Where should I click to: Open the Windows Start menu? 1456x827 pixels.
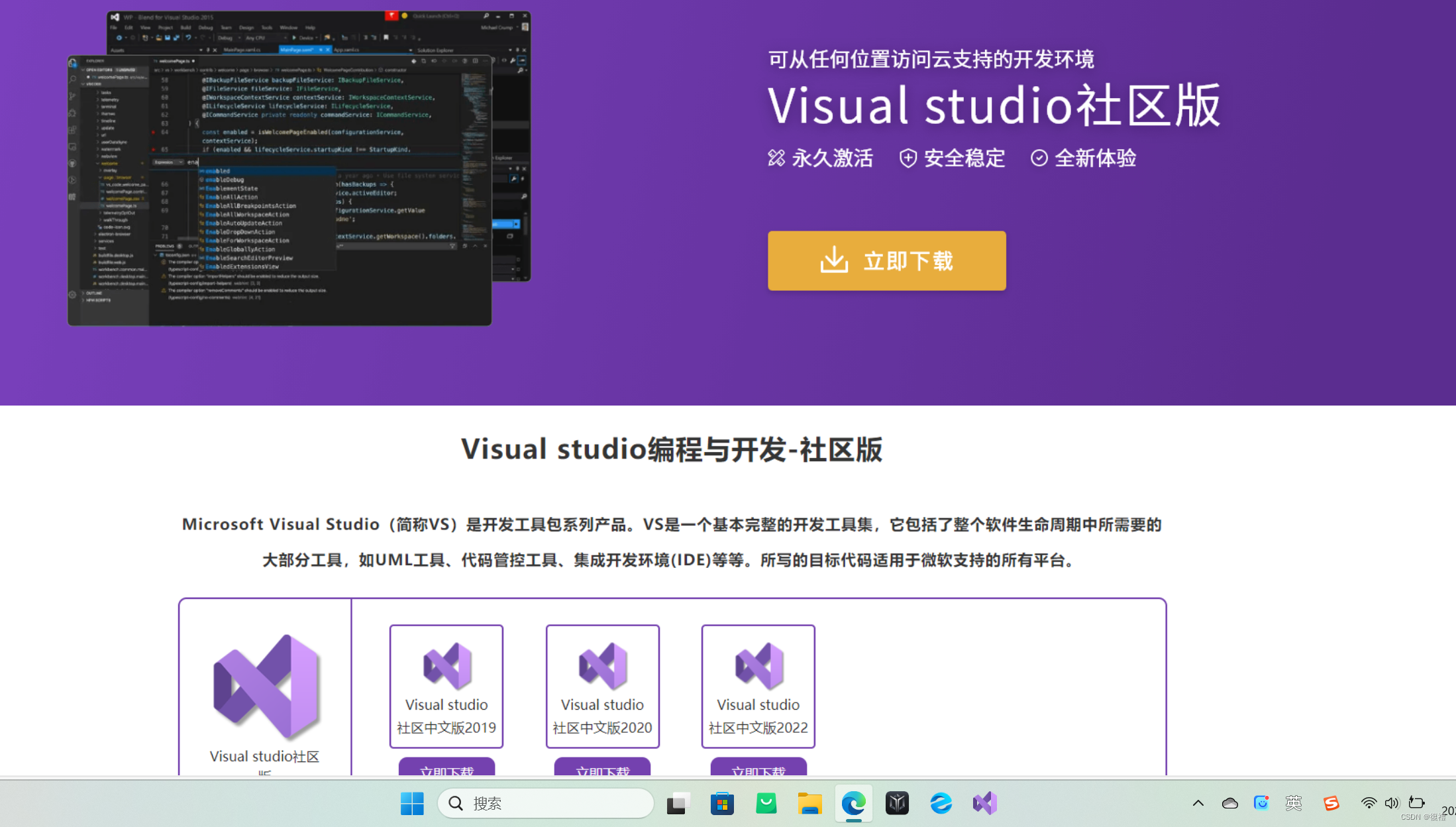coord(412,803)
